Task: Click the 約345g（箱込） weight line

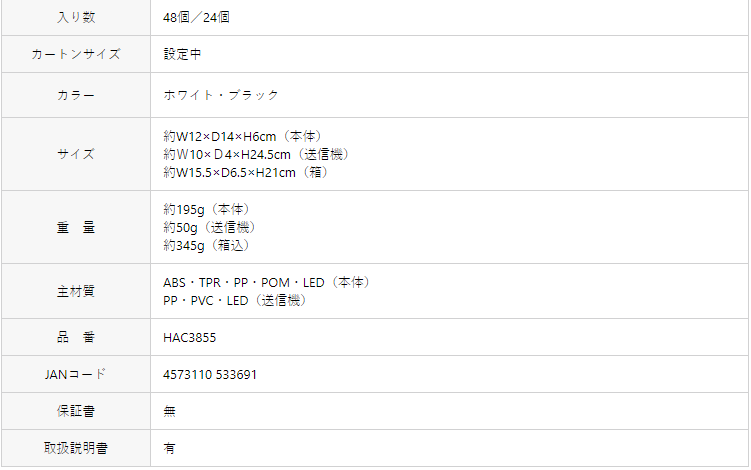Action: click(206, 246)
